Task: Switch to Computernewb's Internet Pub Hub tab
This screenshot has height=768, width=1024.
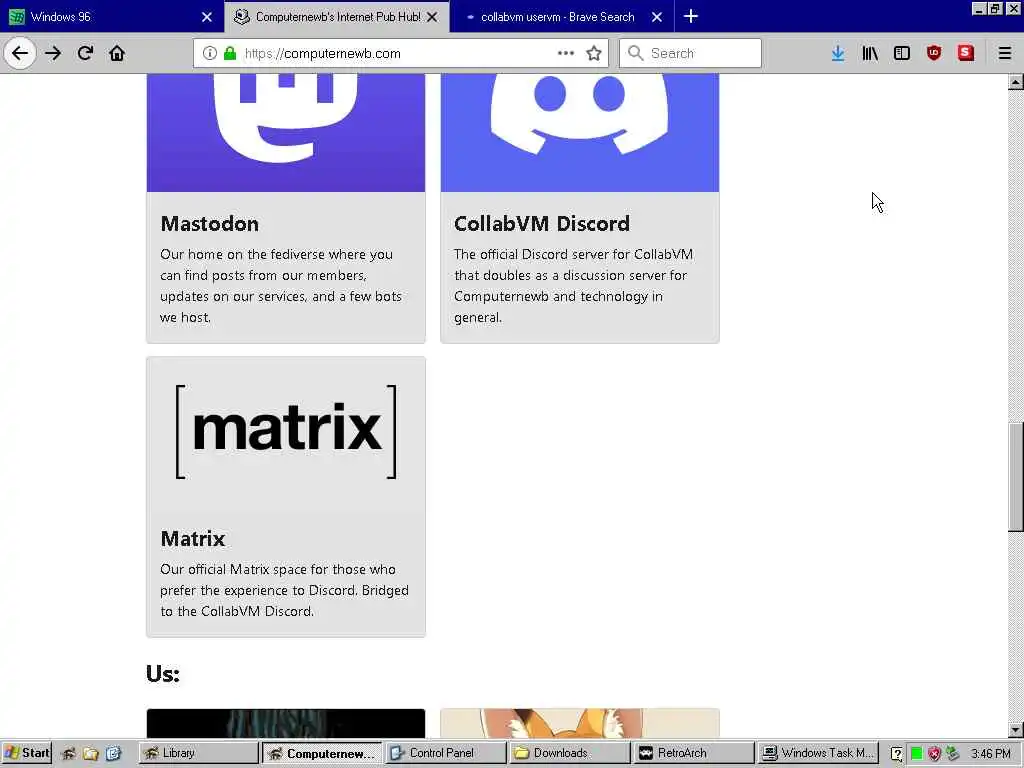Action: [337, 16]
